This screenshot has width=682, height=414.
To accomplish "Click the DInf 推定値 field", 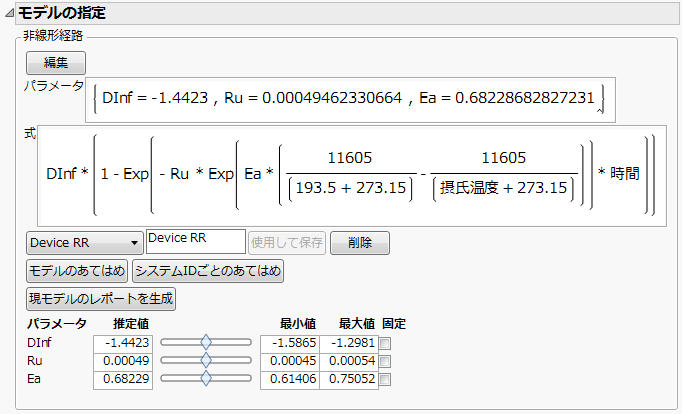I will (x=124, y=342).
